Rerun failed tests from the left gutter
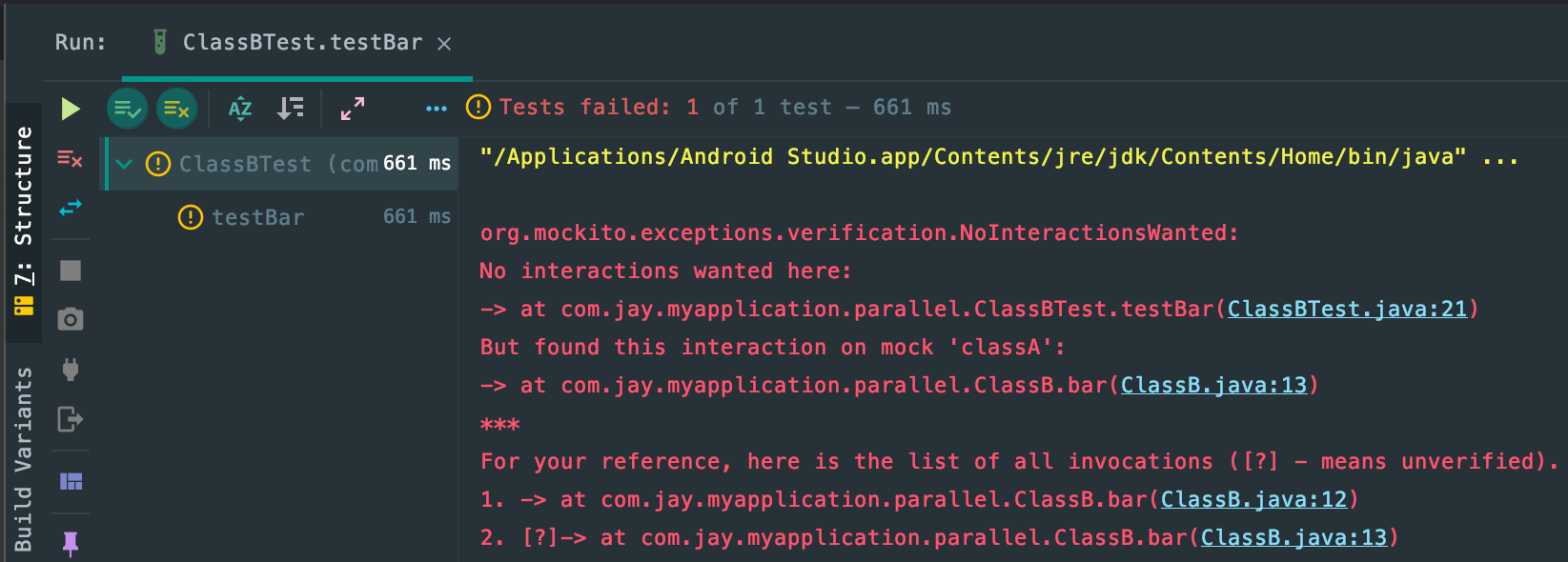Screen dimensions: 1568x562 click(70, 159)
